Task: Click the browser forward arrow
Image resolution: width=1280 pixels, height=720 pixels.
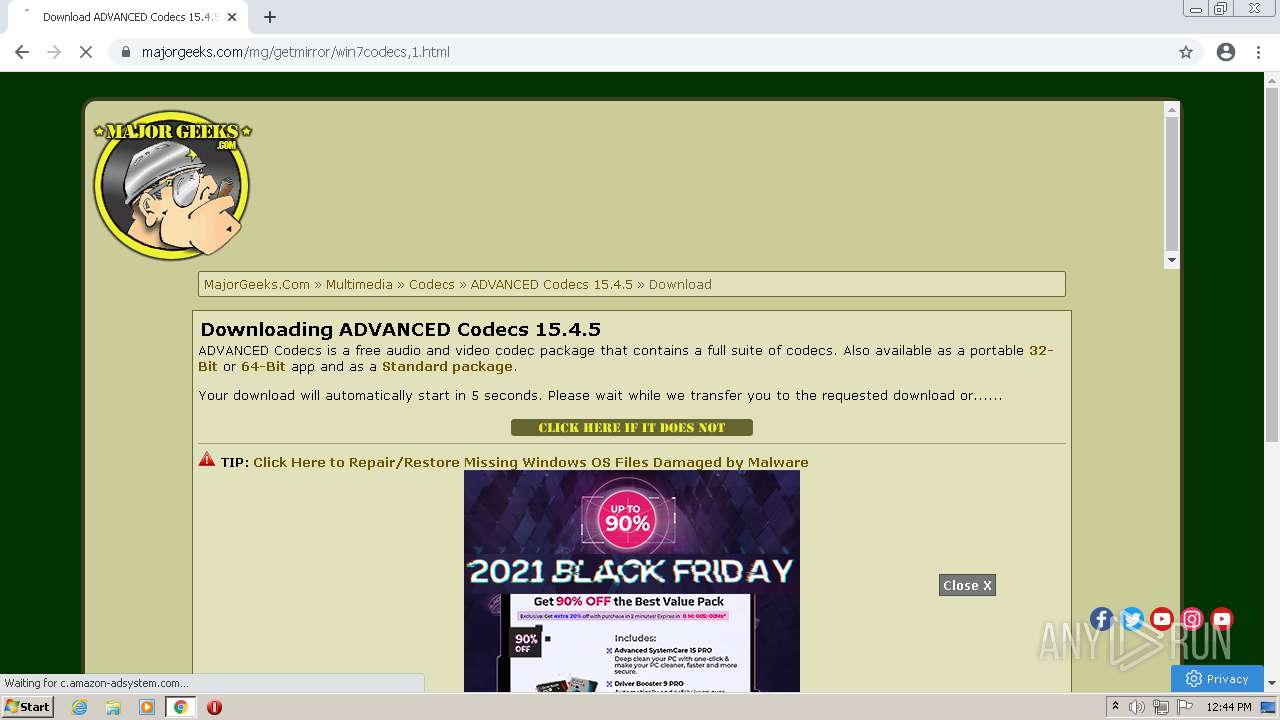Action: (x=54, y=52)
